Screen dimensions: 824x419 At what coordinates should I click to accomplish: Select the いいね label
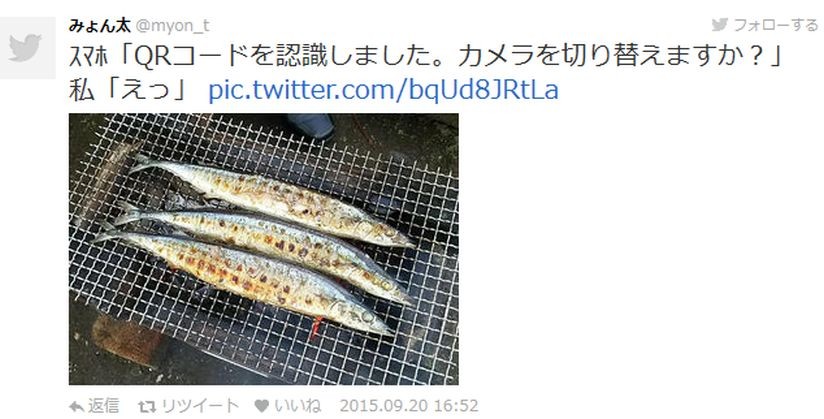(x=297, y=406)
